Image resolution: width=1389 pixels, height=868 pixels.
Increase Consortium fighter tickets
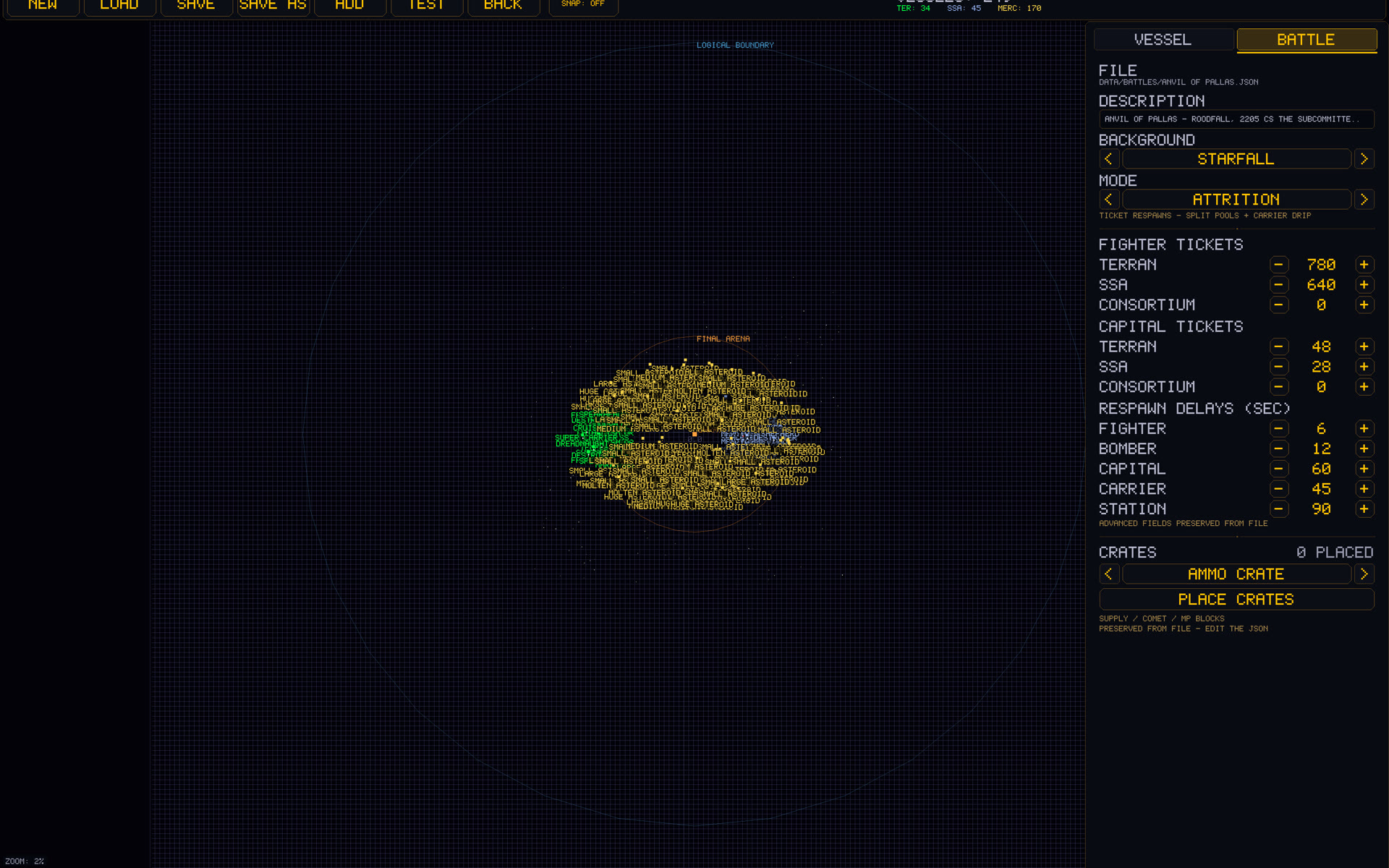(1364, 305)
